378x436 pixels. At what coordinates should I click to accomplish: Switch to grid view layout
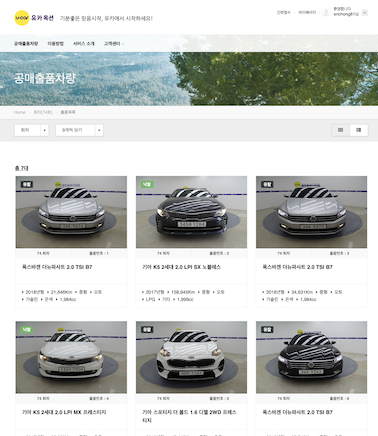pyautogui.click(x=340, y=130)
